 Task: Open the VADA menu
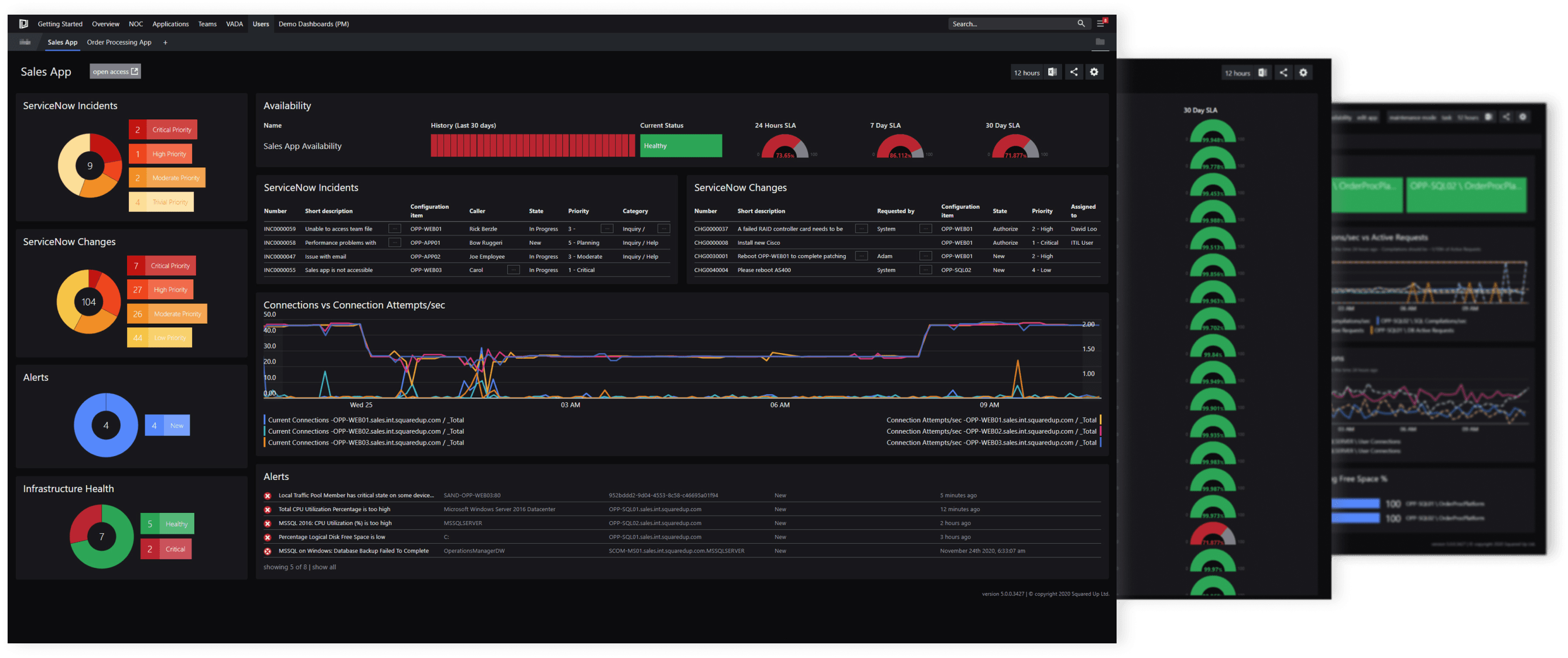click(x=234, y=25)
